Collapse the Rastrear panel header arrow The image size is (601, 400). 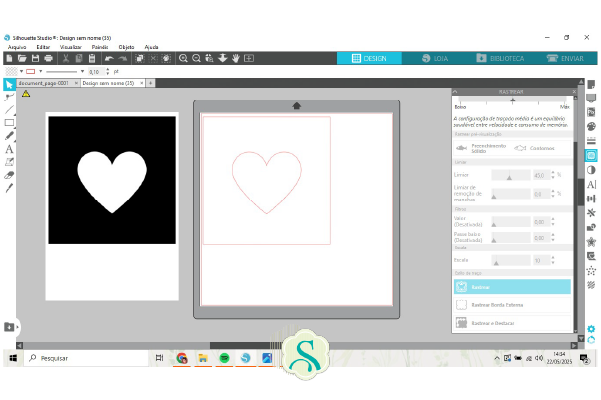coord(455,92)
